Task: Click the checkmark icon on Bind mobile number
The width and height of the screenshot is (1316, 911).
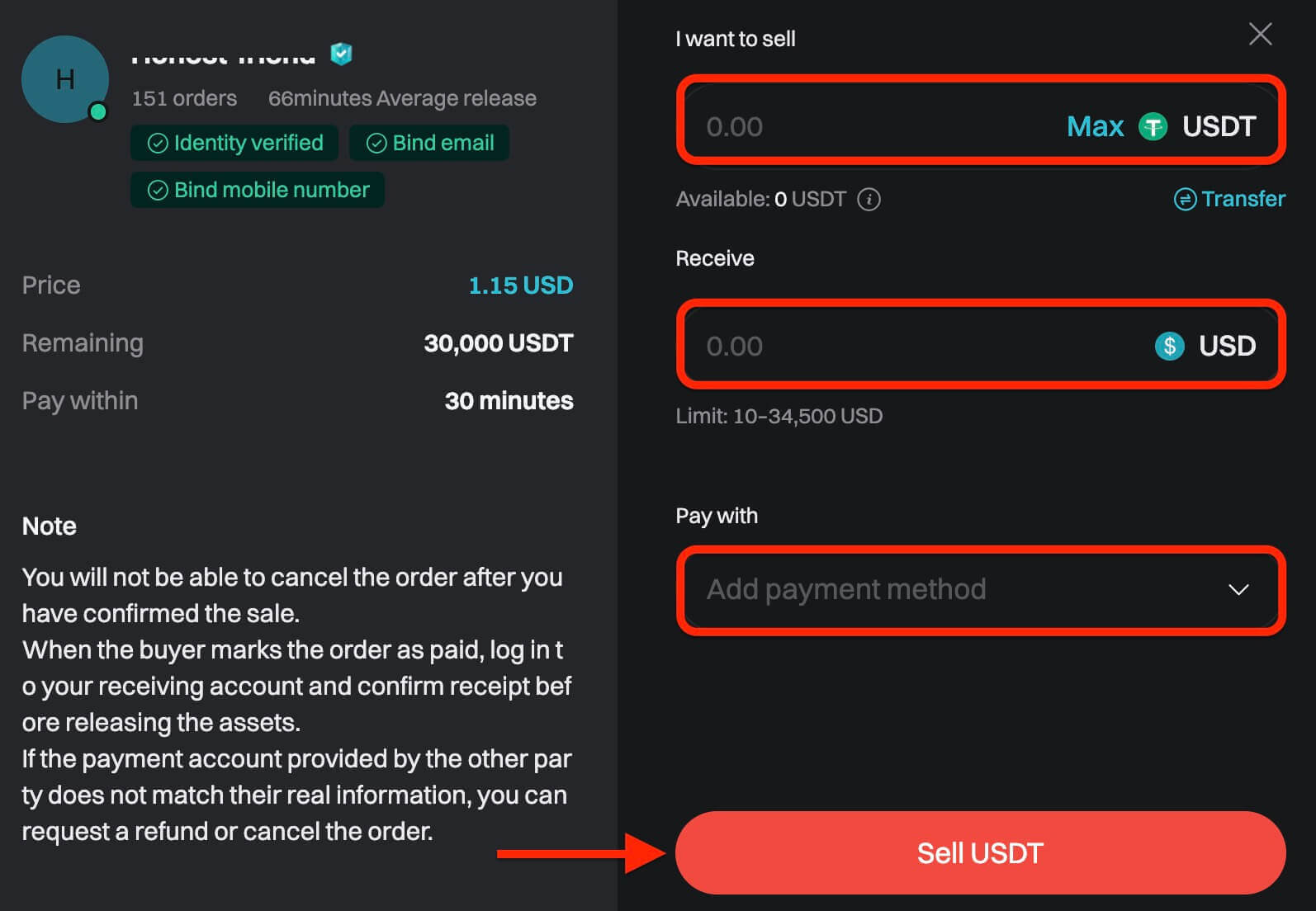Action: 158,191
